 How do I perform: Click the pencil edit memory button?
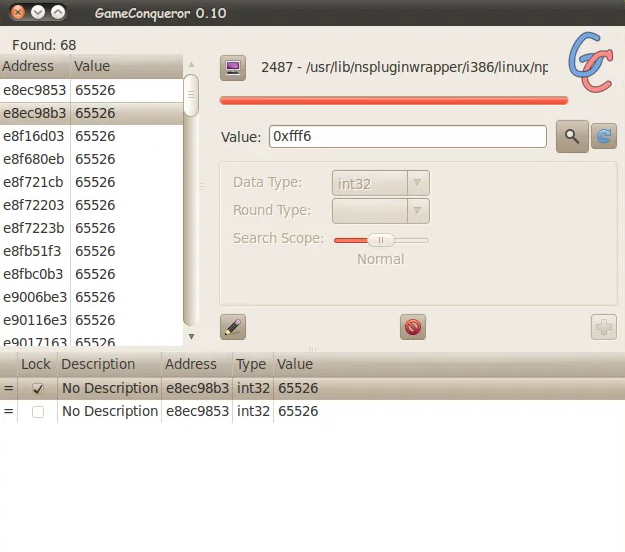[x=233, y=327]
